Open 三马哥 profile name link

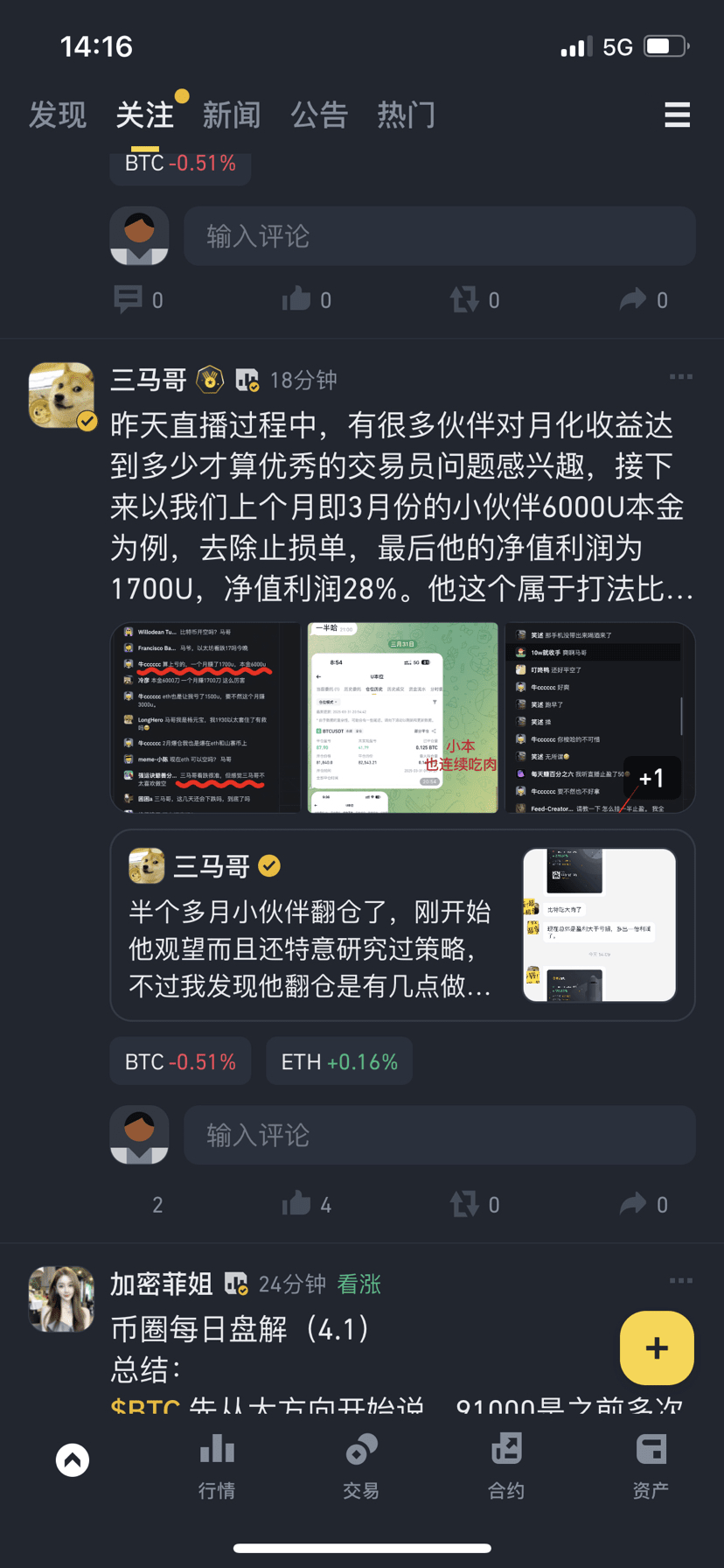point(149,380)
